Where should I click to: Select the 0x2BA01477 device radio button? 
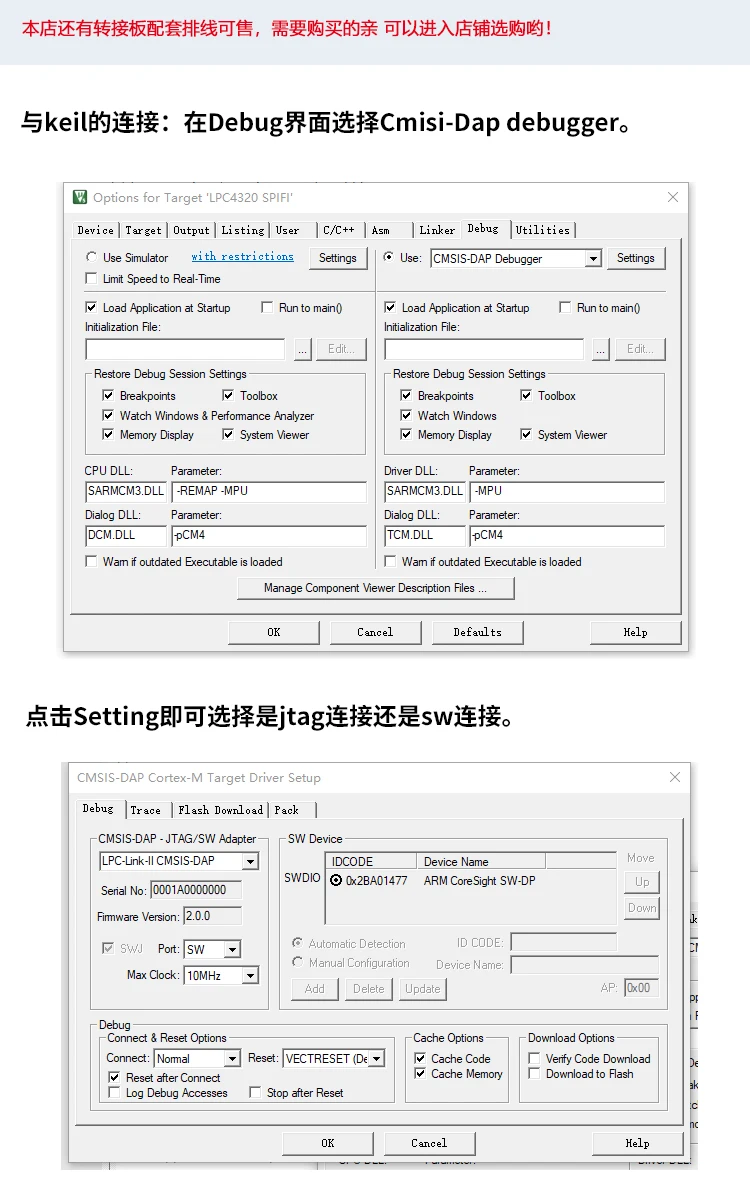click(x=336, y=881)
